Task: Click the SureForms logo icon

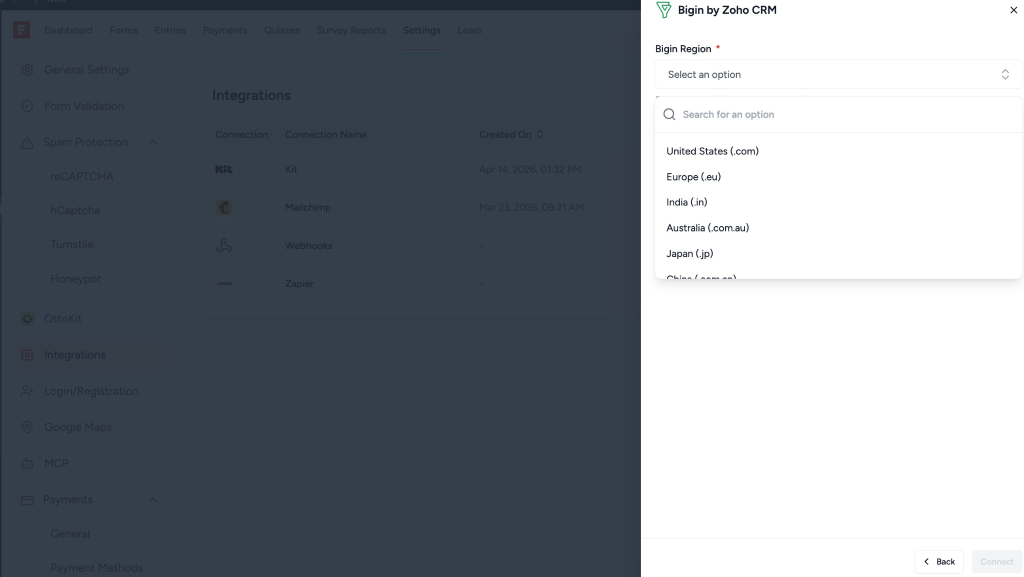Action: click(x=22, y=30)
